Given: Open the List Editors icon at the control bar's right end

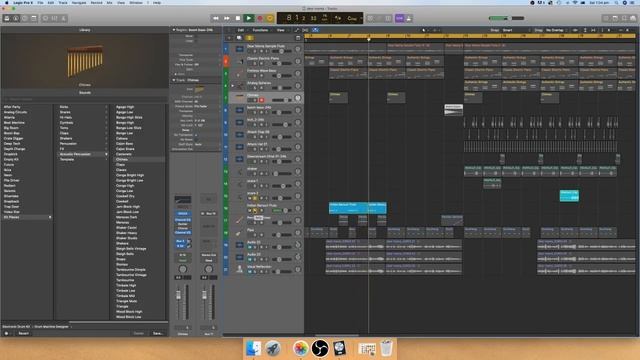Looking at the screenshot, I should tap(606, 18).
